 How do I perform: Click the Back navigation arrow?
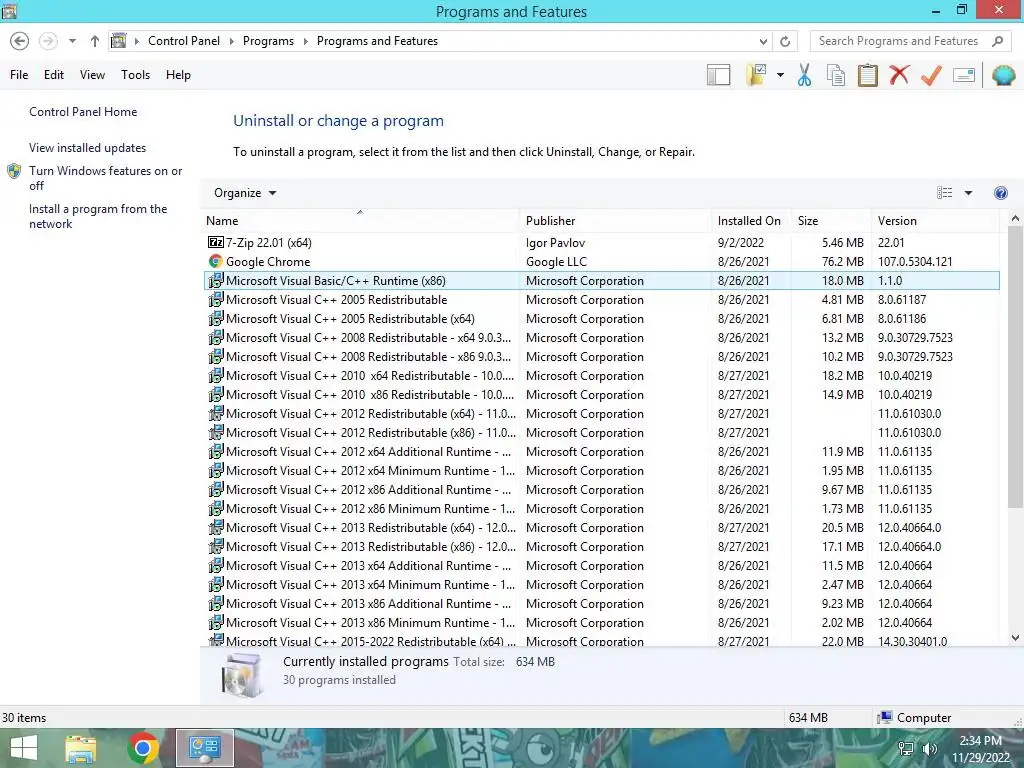[x=20, y=41]
